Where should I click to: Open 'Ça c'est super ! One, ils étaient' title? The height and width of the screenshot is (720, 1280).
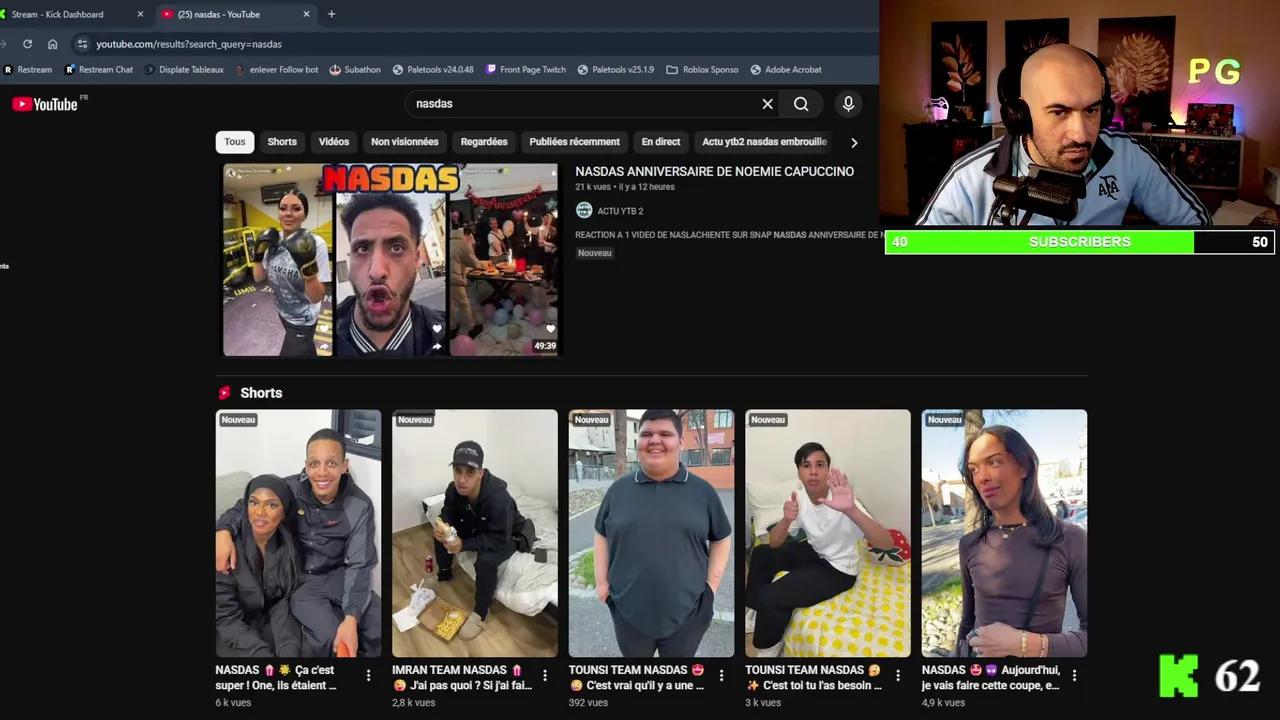[x=278, y=678]
